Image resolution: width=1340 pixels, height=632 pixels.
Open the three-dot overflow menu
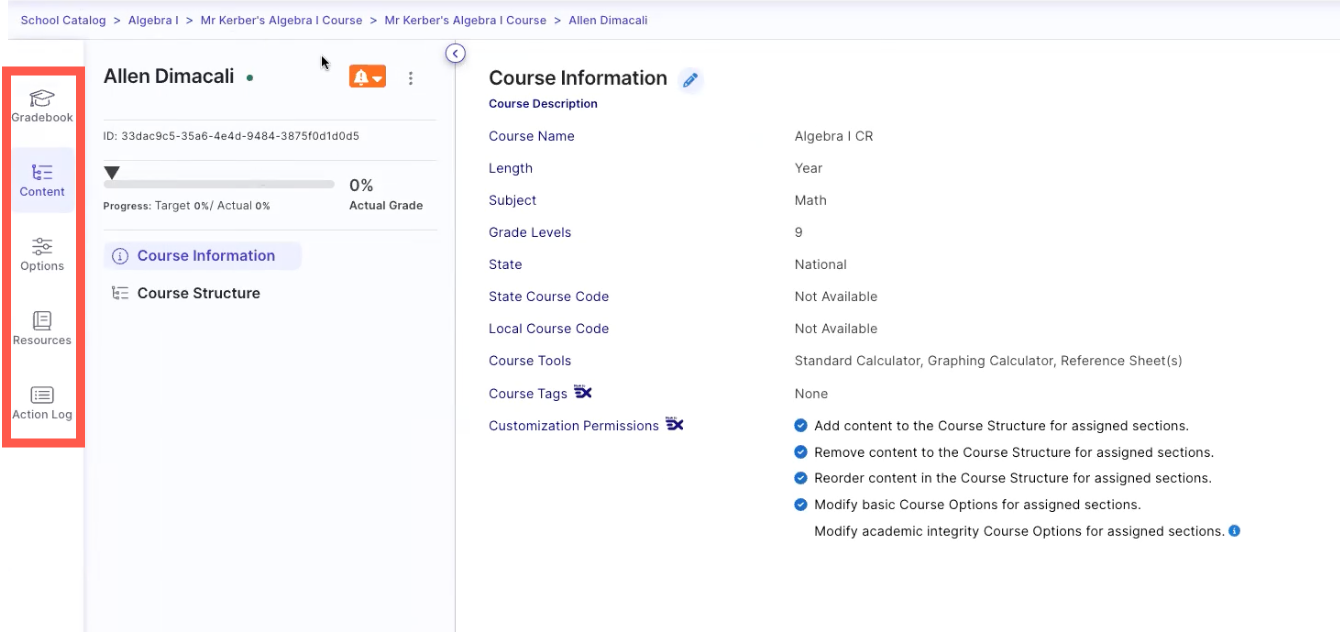(x=410, y=77)
